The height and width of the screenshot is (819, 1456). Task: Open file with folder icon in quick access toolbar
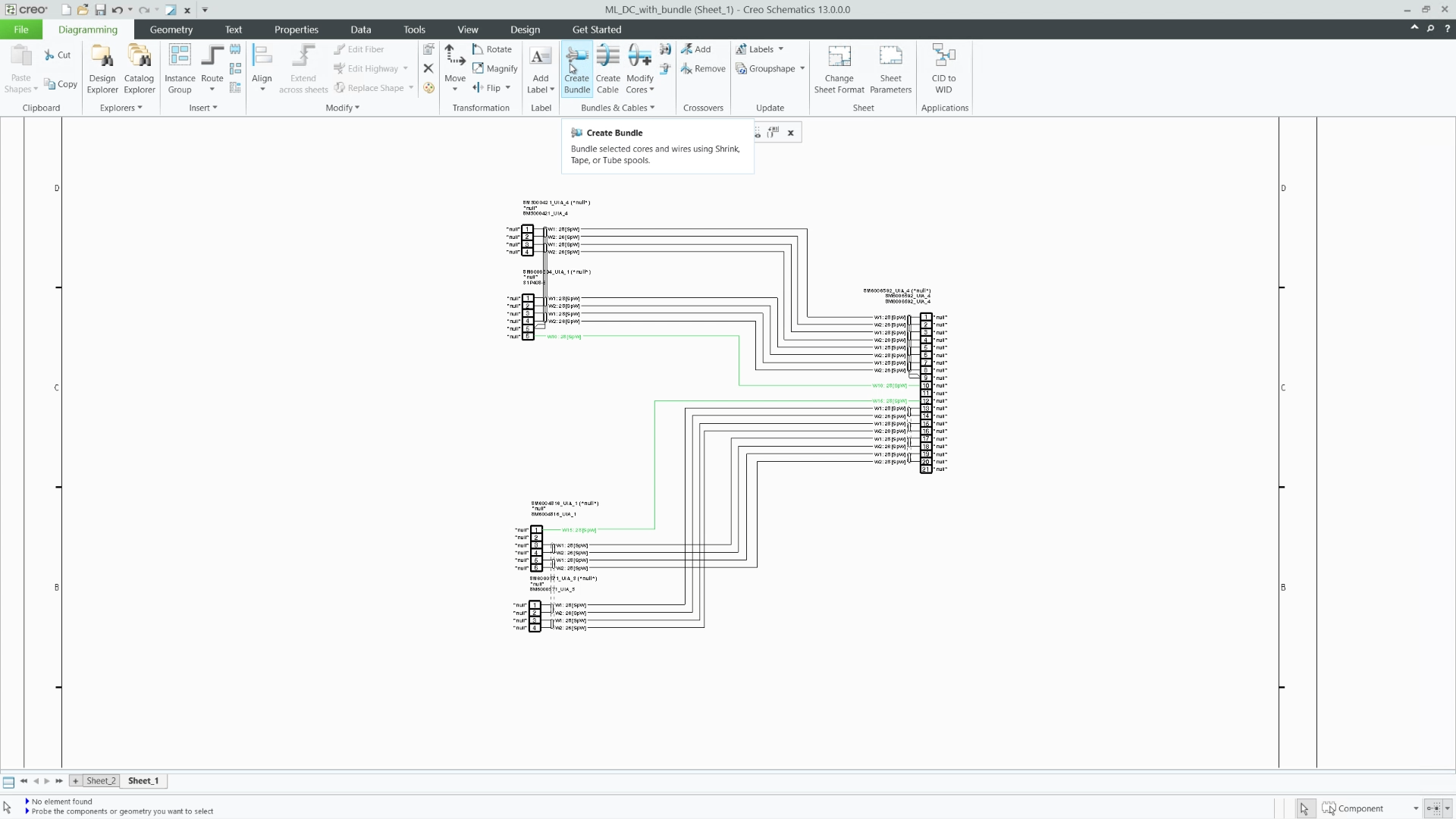point(83,10)
